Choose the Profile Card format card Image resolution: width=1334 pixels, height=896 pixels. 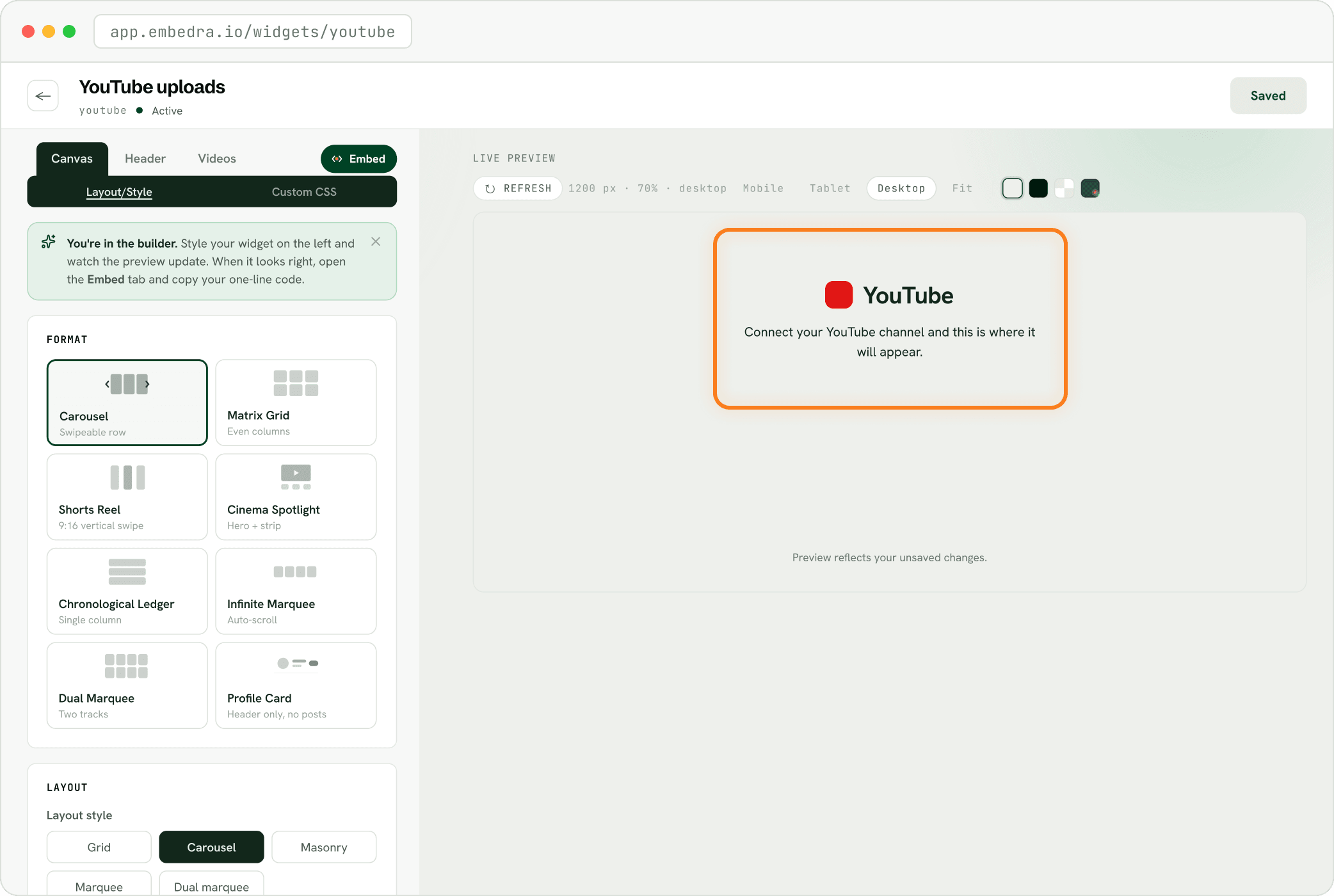click(x=296, y=685)
